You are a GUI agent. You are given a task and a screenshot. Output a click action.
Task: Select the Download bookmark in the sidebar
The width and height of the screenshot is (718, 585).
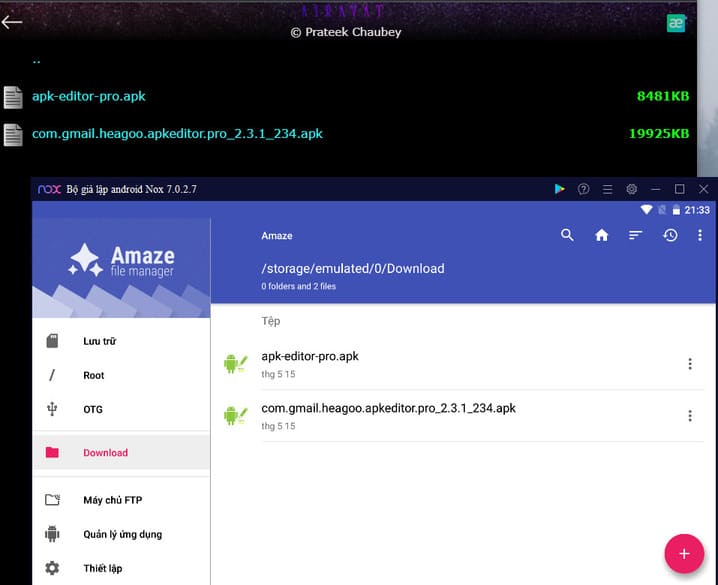click(121, 453)
